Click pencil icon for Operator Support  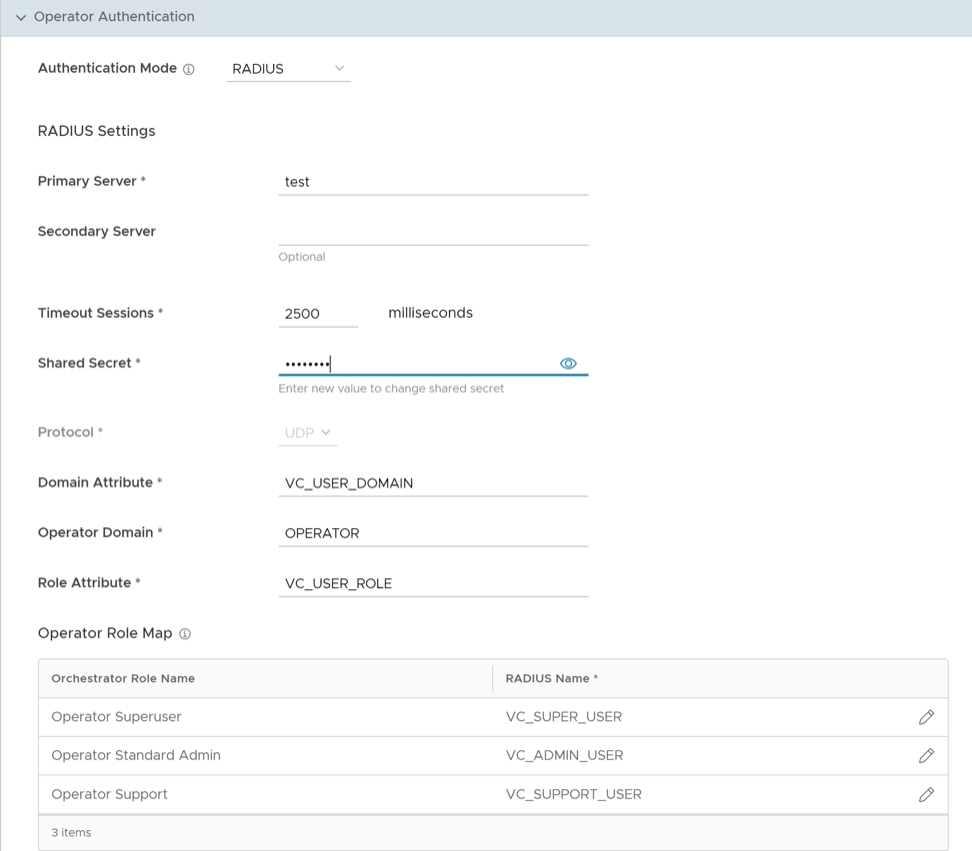(926, 794)
